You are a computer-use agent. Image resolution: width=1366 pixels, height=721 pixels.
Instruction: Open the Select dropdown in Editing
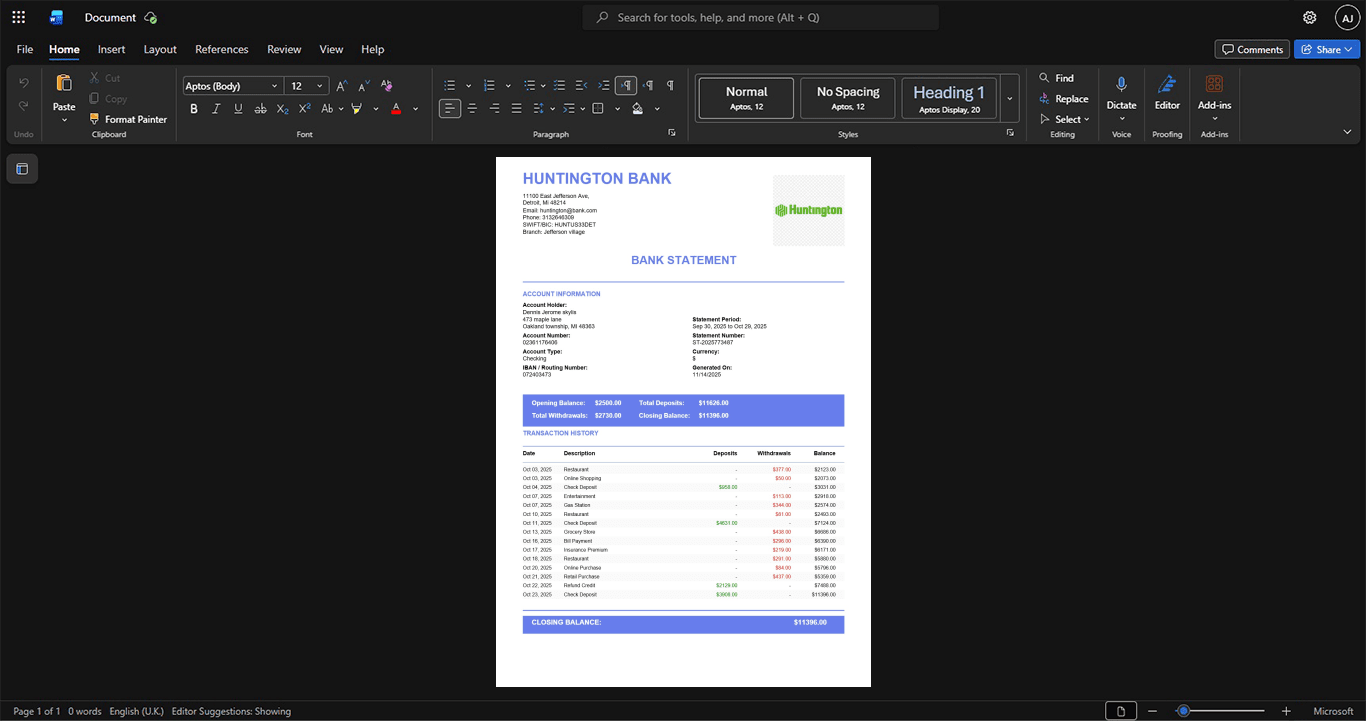tap(1064, 119)
